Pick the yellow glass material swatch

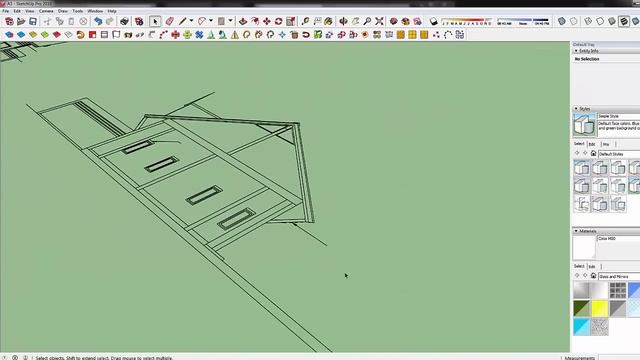click(600, 309)
